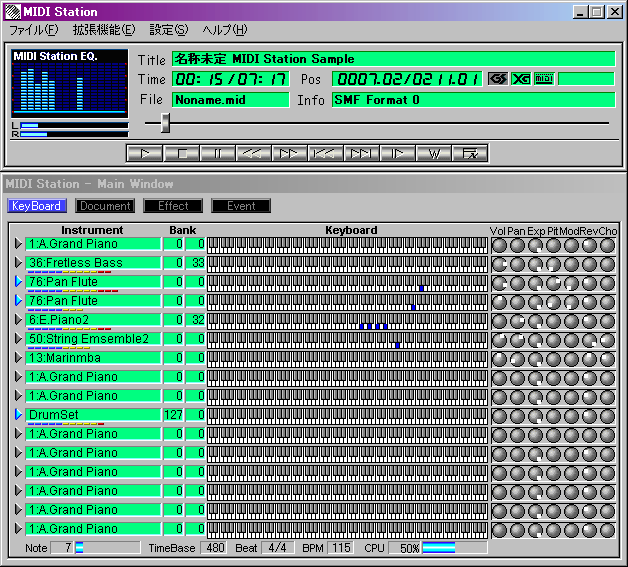The height and width of the screenshot is (567, 628).
Task: Skip to the previous track
Action: point(325,153)
